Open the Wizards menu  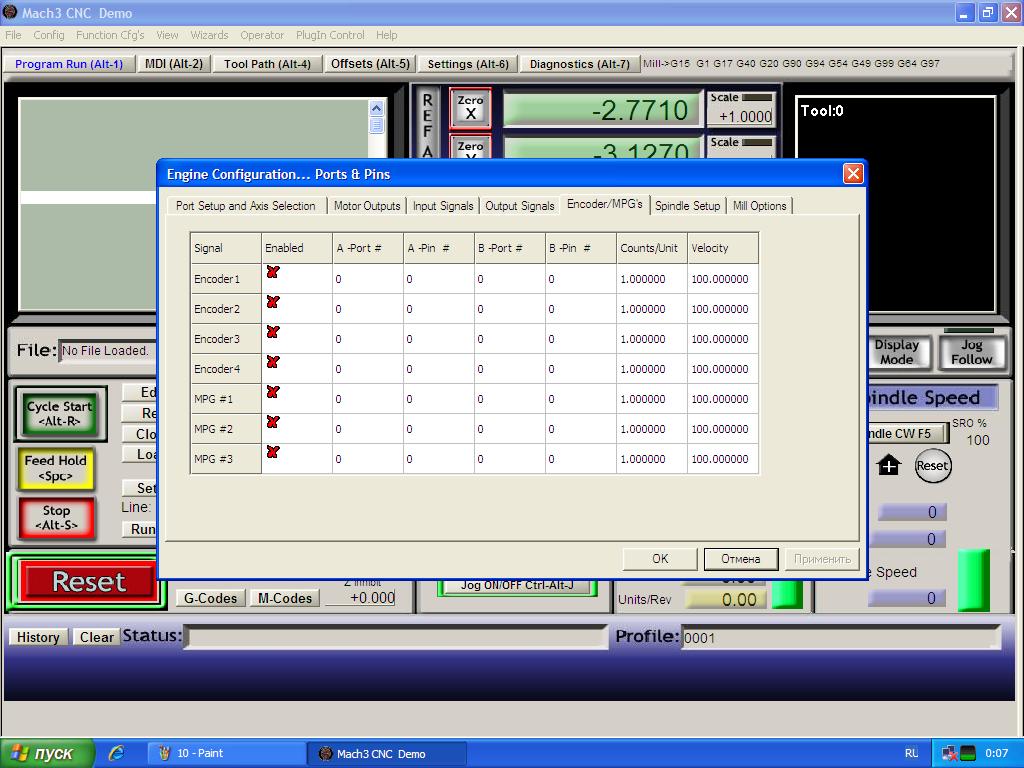(209, 35)
